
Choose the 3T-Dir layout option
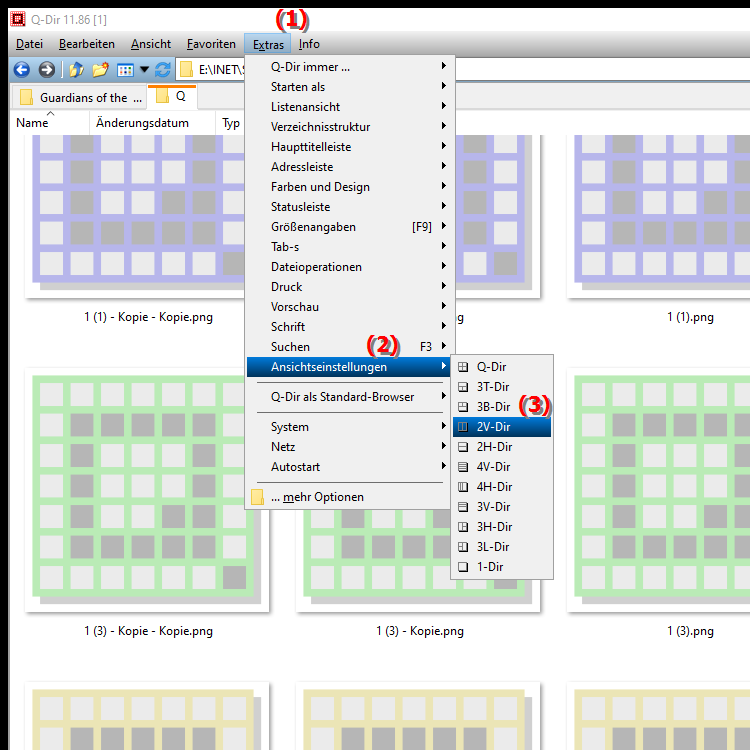pos(502,387)
